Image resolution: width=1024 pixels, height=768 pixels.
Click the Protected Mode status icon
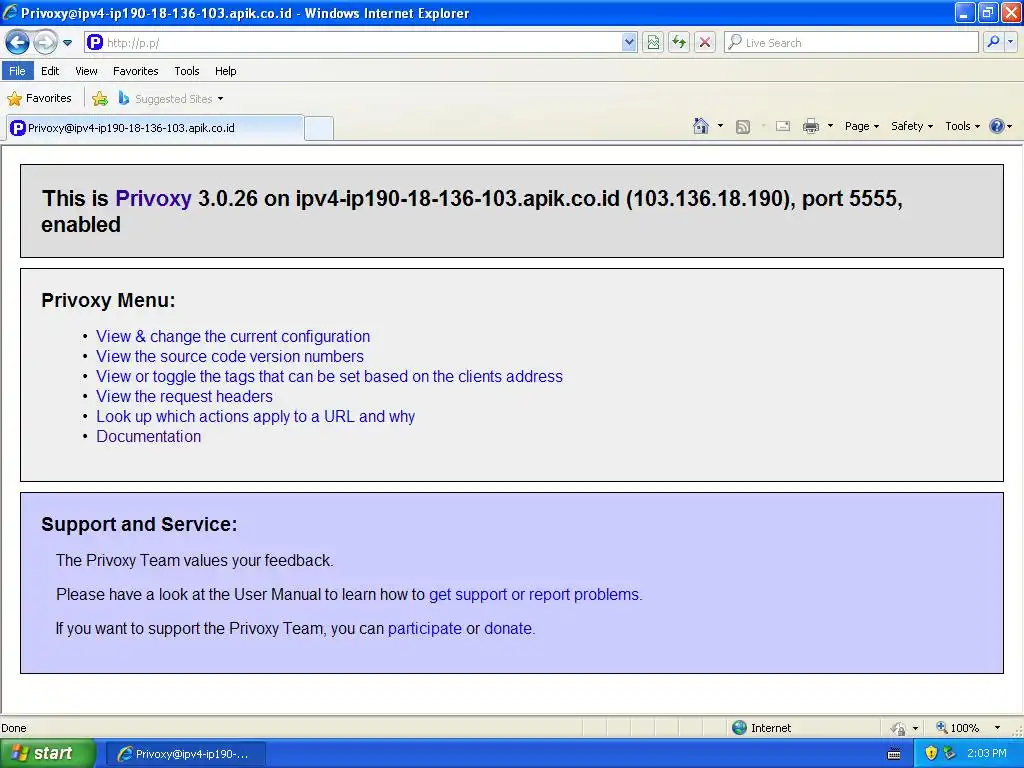pyautogui.click(x=899, y=728)
